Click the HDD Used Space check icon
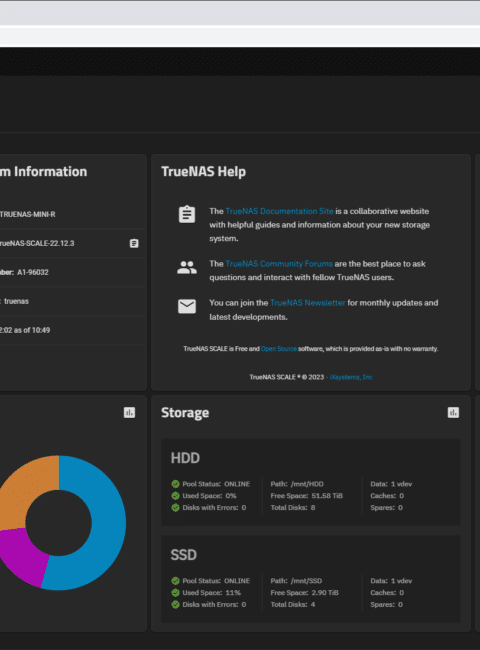480x650 pixels. [x=175, y=496]
